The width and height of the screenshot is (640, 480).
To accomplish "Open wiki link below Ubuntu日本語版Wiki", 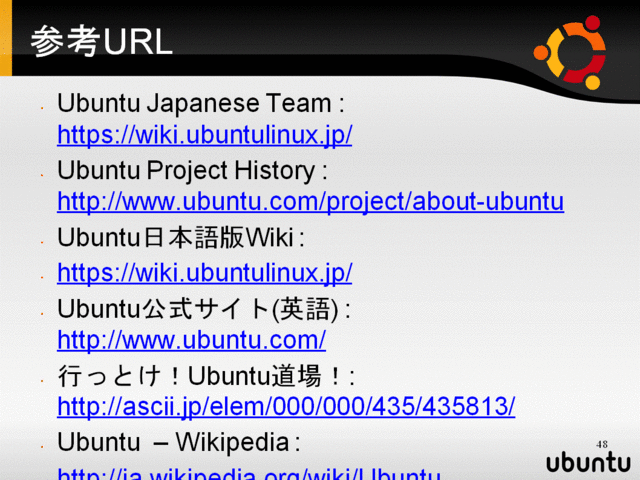I will tap(204, 273).
